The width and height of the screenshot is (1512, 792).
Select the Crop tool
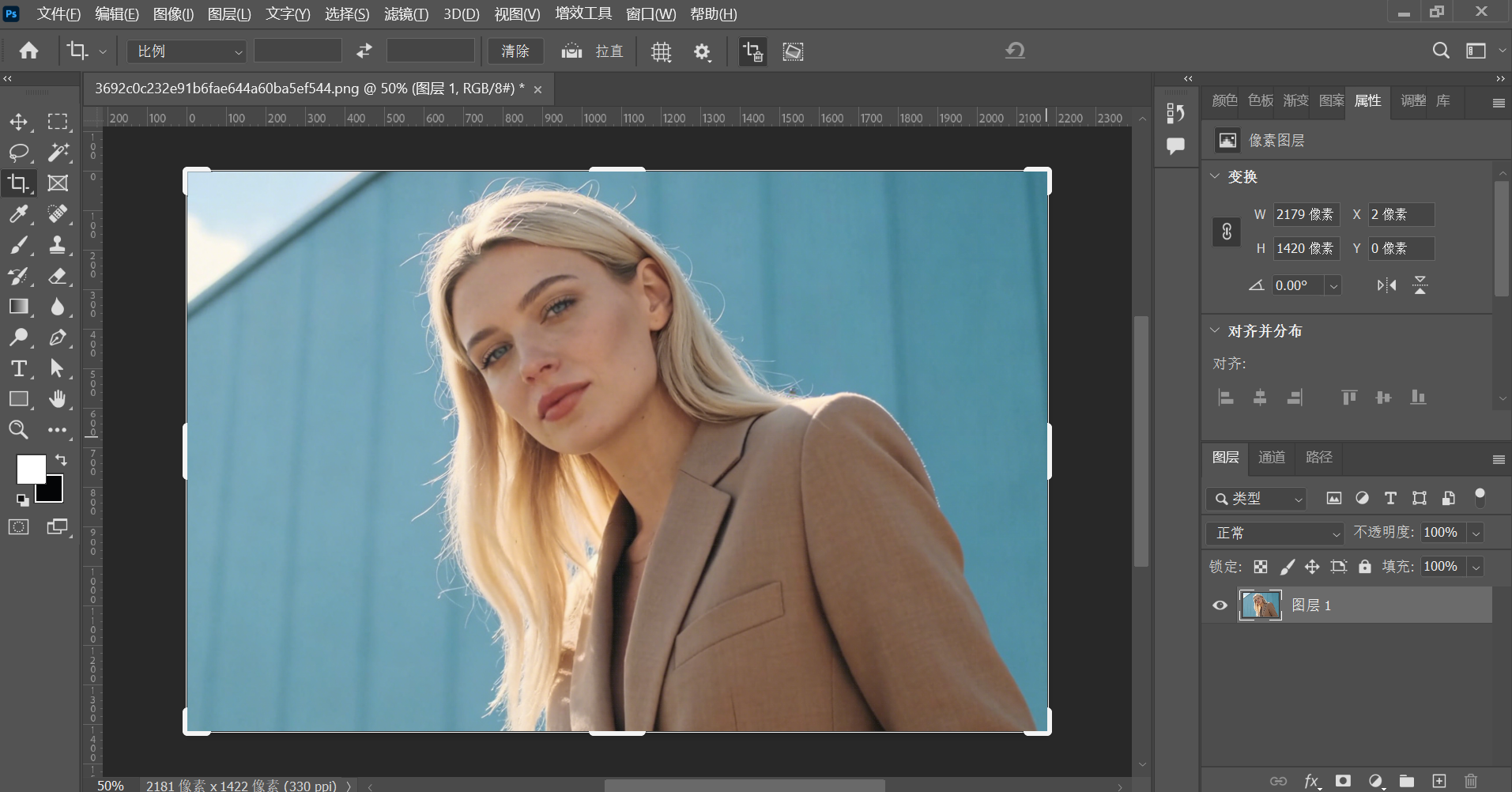pos(19,183)
